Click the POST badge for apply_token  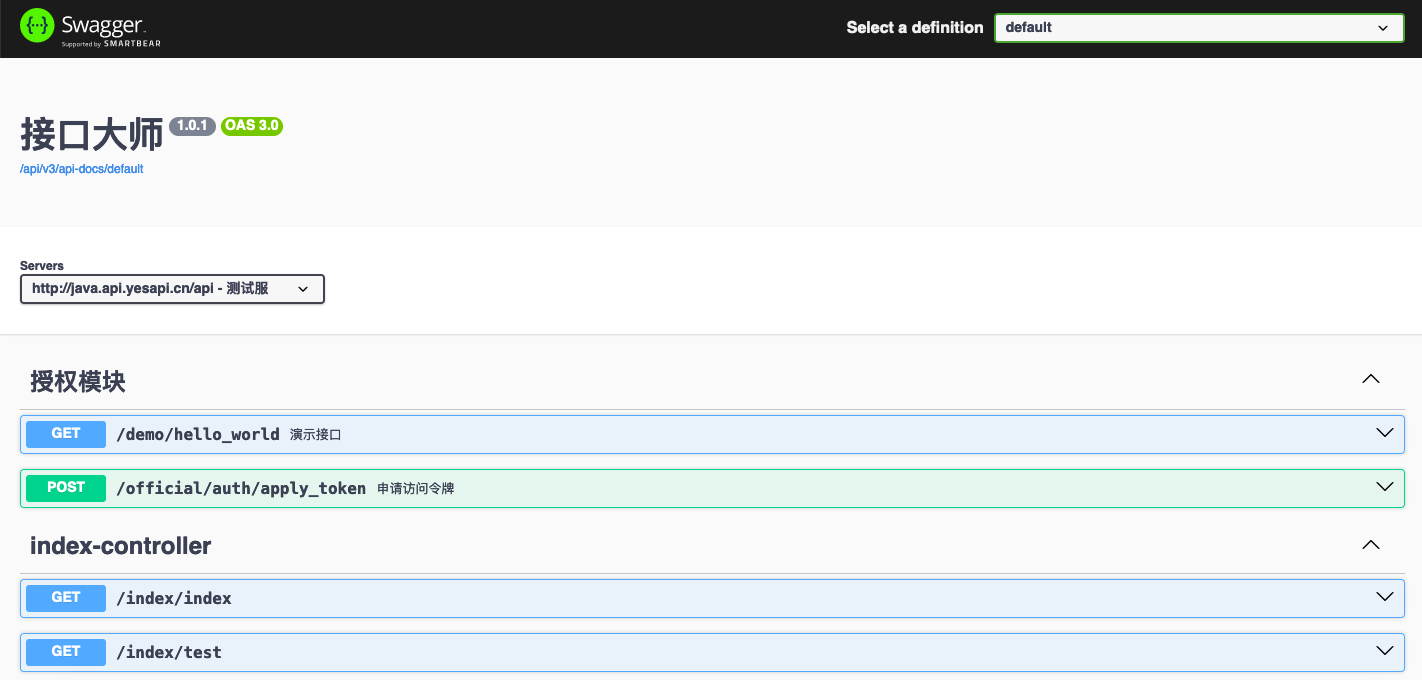(66, 488)
